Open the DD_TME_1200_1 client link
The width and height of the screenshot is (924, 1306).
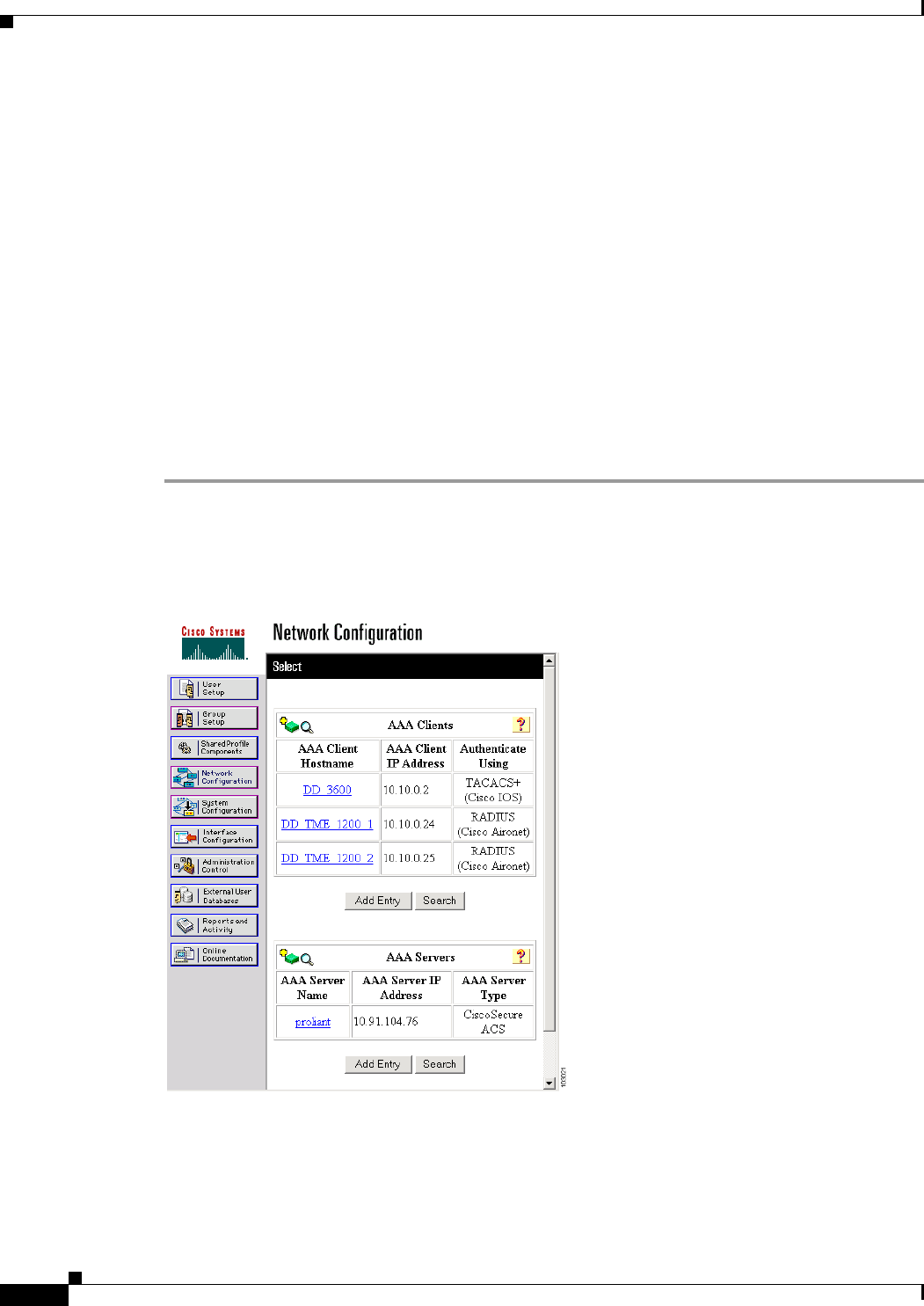point(327,824)
